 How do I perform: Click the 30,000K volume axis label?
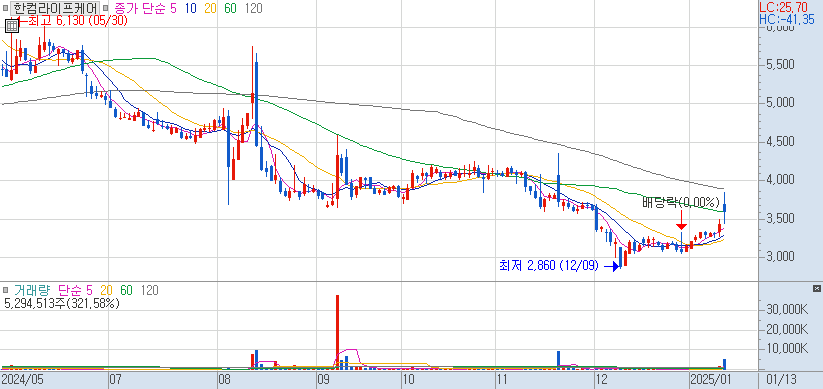[786, 310]
